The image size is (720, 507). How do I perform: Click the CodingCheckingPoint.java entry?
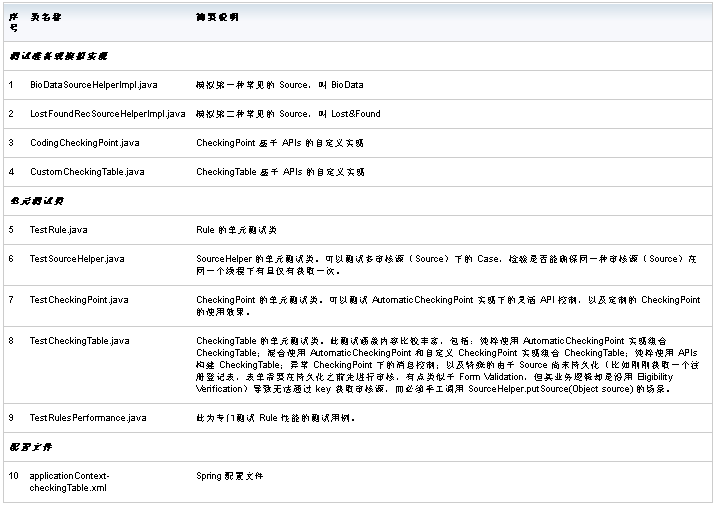(x=84, y=143)
